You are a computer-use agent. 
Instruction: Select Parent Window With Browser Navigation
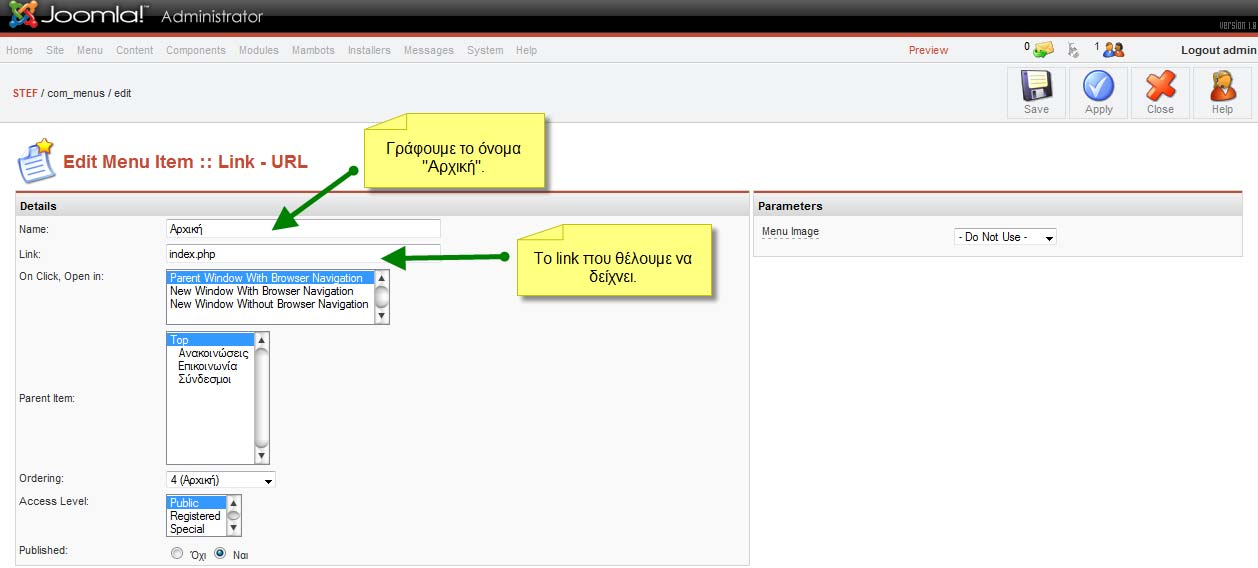click(x=270, y=278)
